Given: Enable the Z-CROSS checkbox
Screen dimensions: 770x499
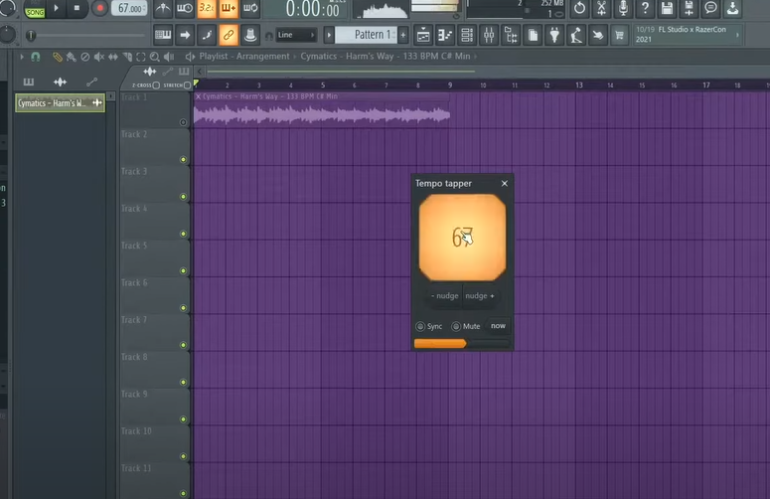Looking at the screenshot, I should [156, 85].
